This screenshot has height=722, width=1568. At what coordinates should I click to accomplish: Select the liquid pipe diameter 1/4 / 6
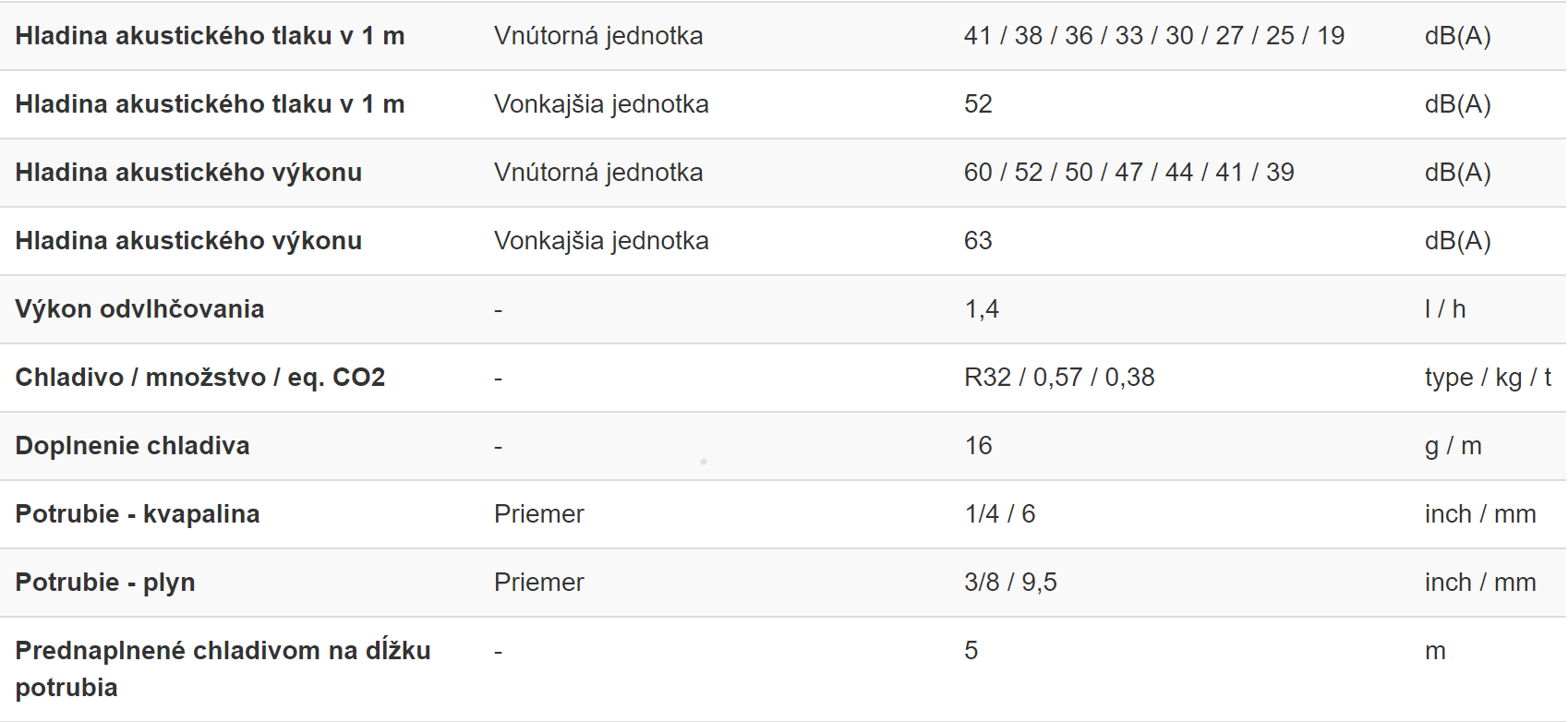[x=1000, y=514]
